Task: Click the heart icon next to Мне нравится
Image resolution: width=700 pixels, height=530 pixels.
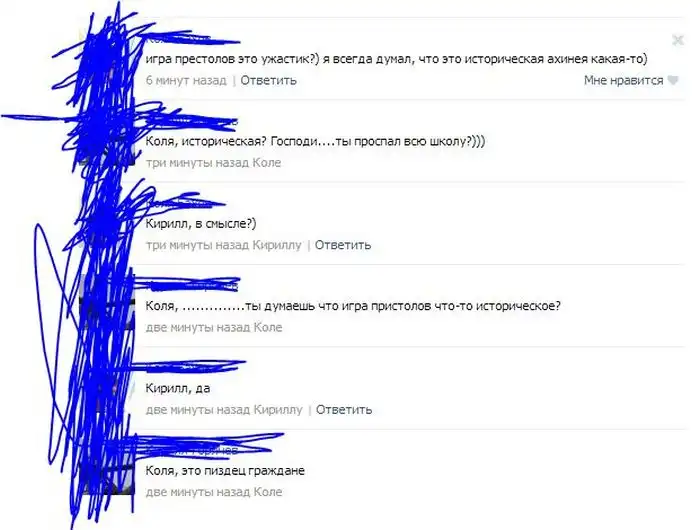Action: click(x=673, y=81)
